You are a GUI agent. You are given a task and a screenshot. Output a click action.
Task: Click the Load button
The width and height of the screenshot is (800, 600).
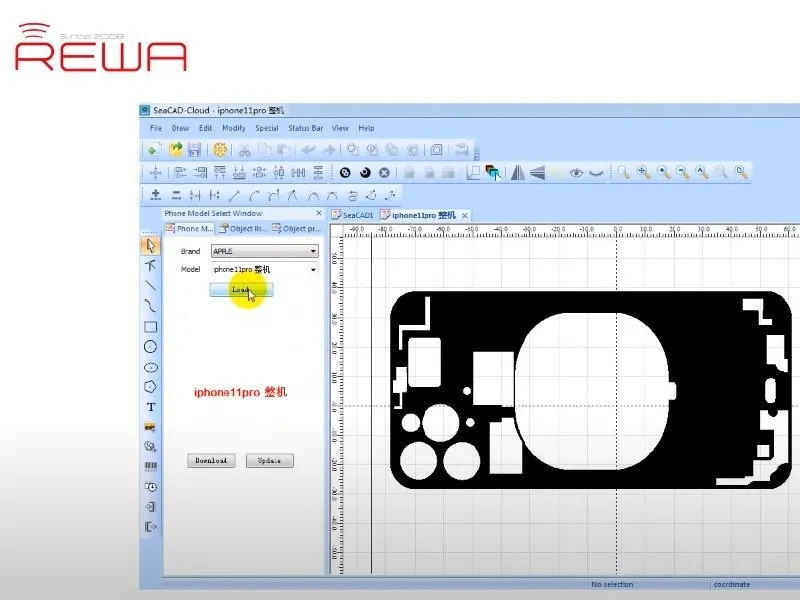point(241,290)
